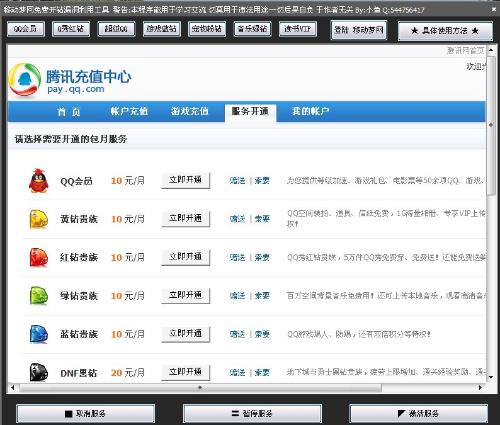Click the yellow diamond 黄钻贵族 icon
Viewport: 500px width, 425px height.
(x=39, y=219)
